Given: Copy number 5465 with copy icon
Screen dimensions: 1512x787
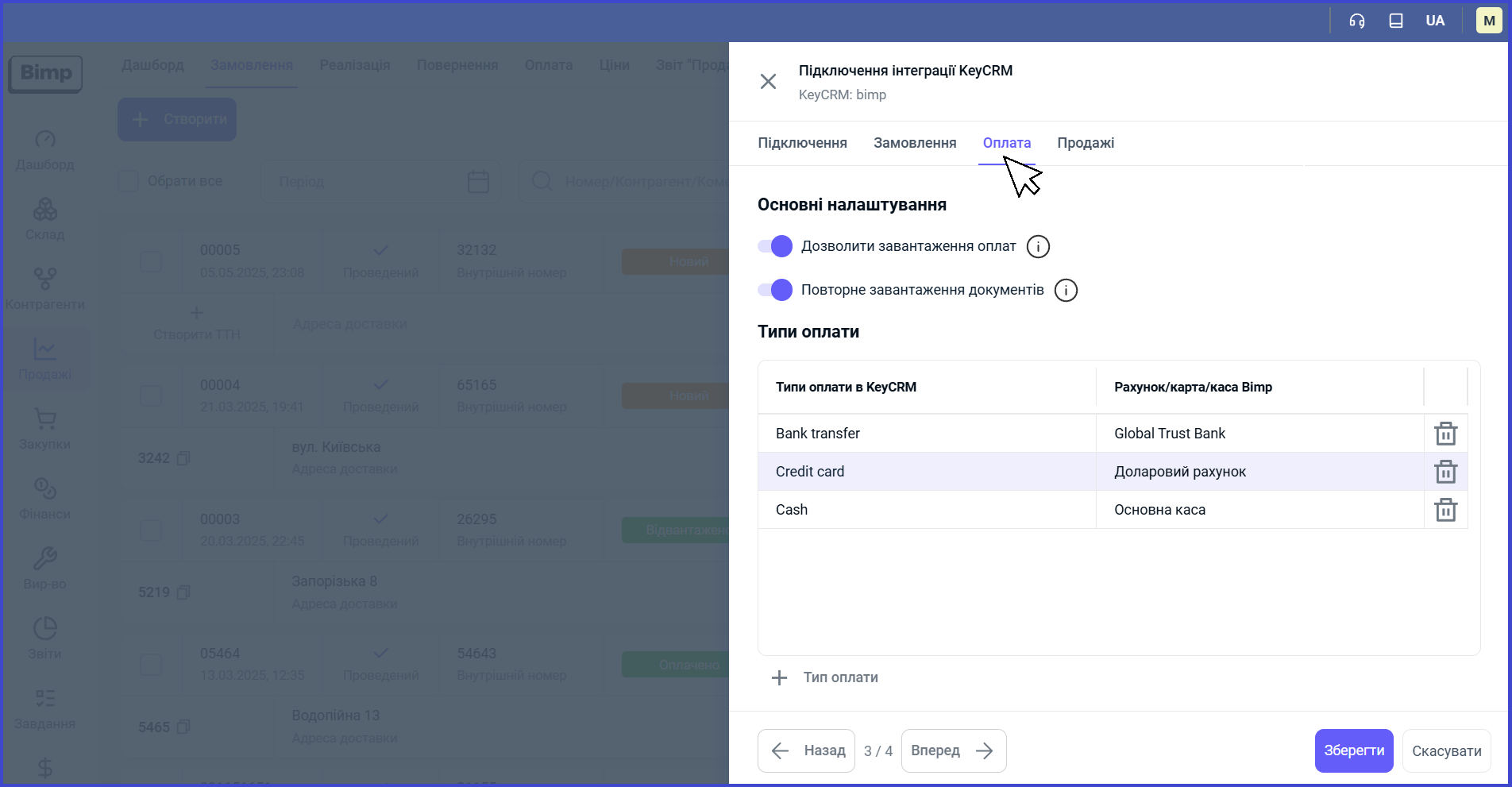Looking at the screenshot, I should pyautogui.click(x=183, y=727).
